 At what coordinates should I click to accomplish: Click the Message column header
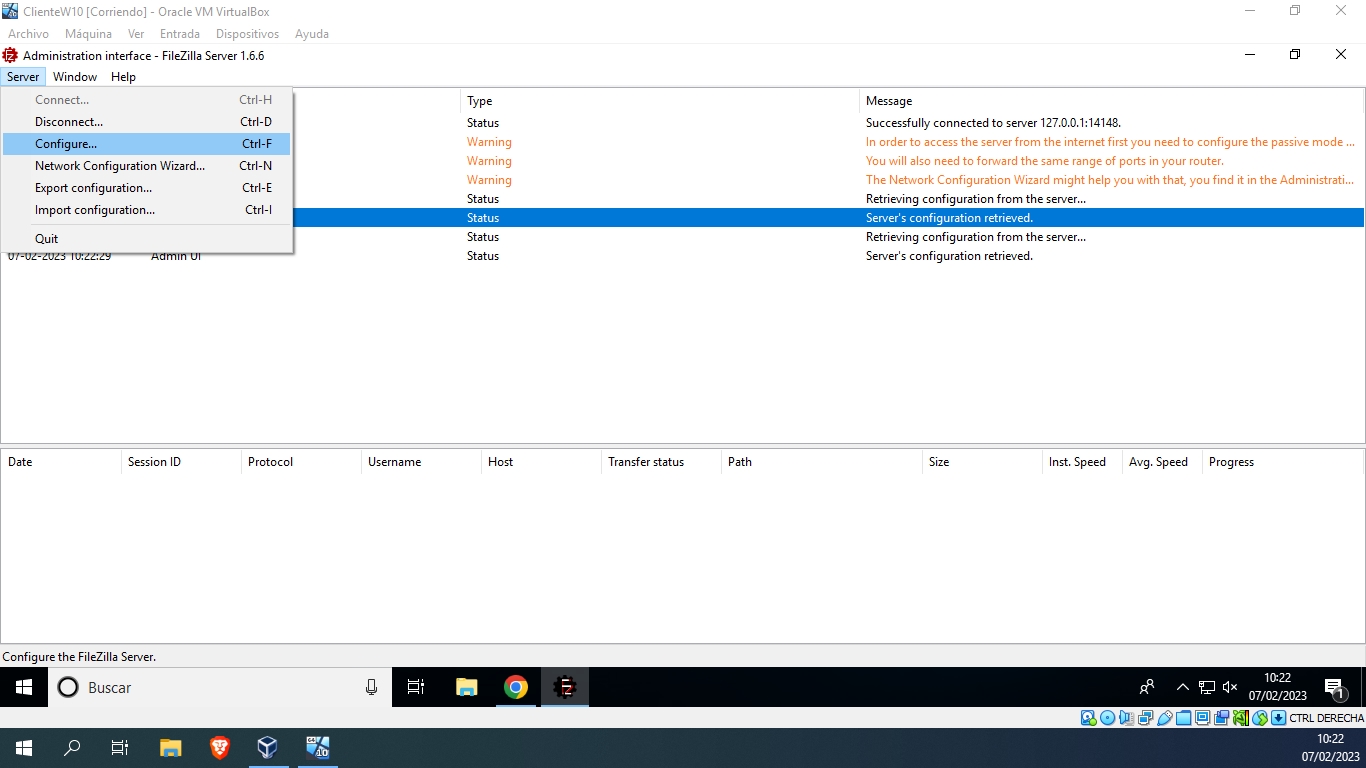tap(1111, 101)
